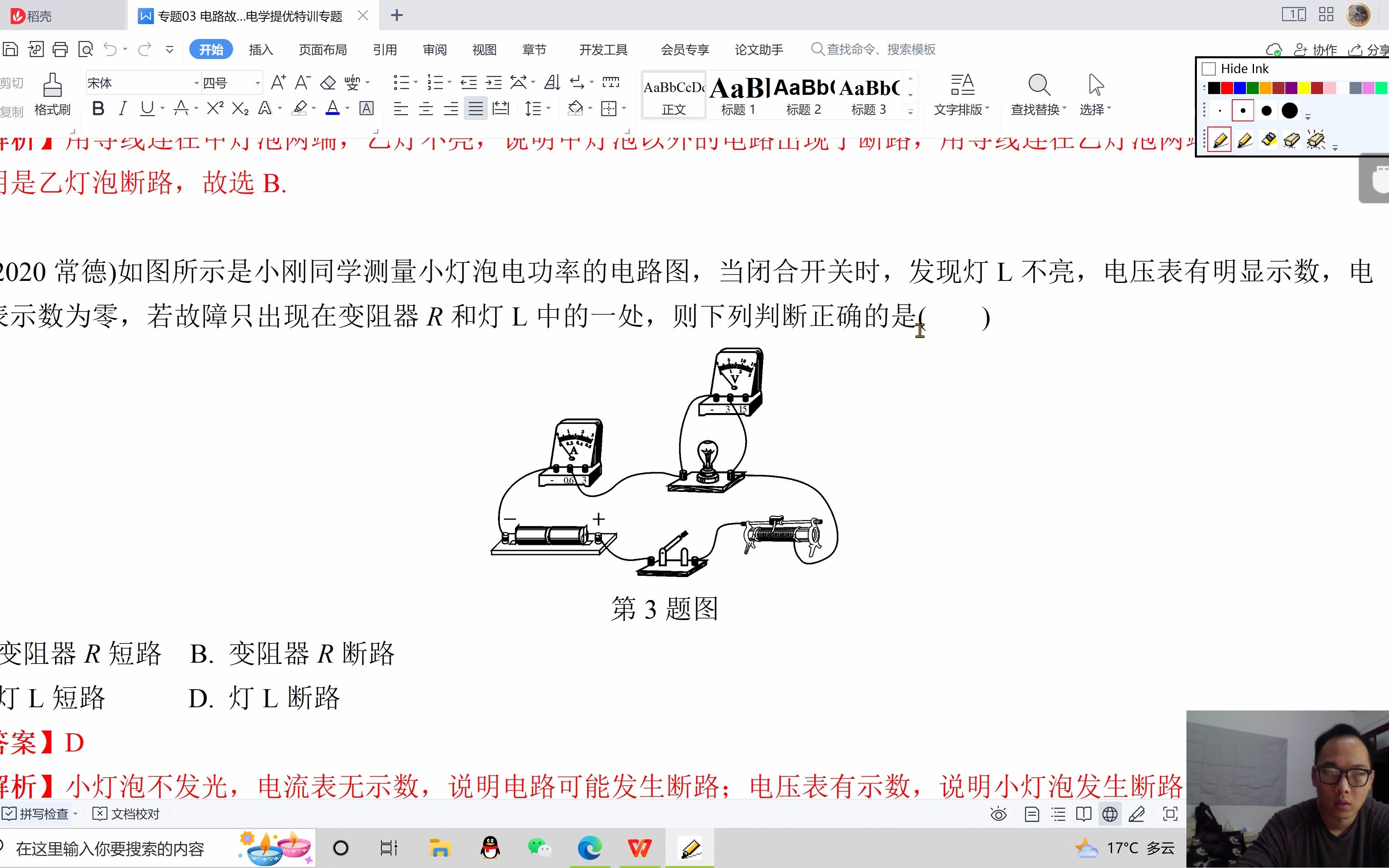Apply the 标题 1 heading style
Screen dimensions: 1389x868
[738, 95]
